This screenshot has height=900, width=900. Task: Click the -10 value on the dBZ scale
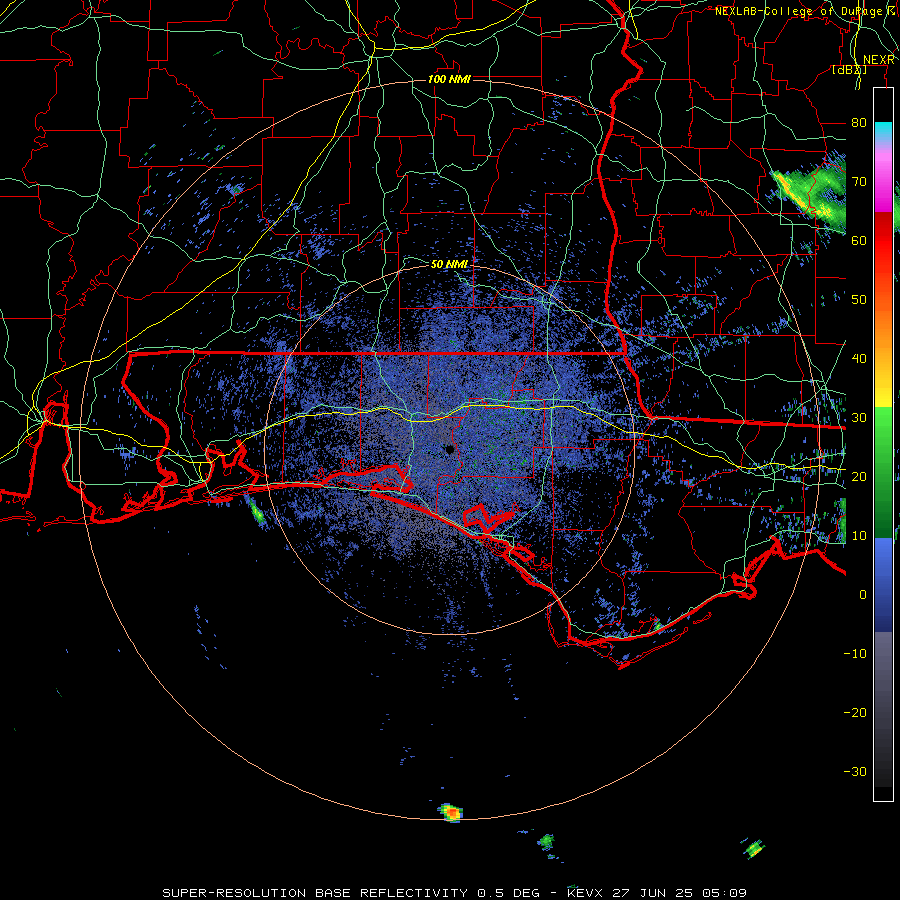pyautogui.click(x=855, y=654)
